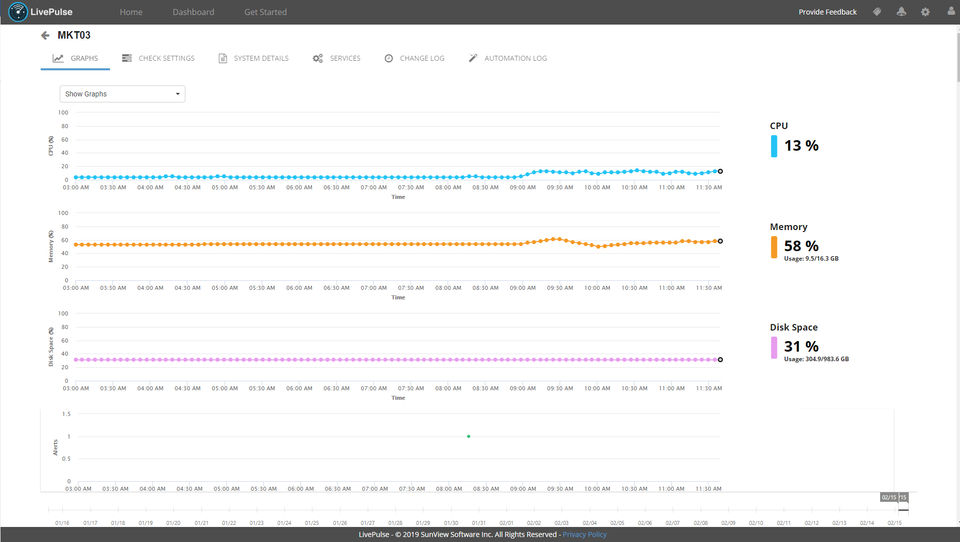
Task: Open Get Started in the top navigation
Action: point(265,12)
